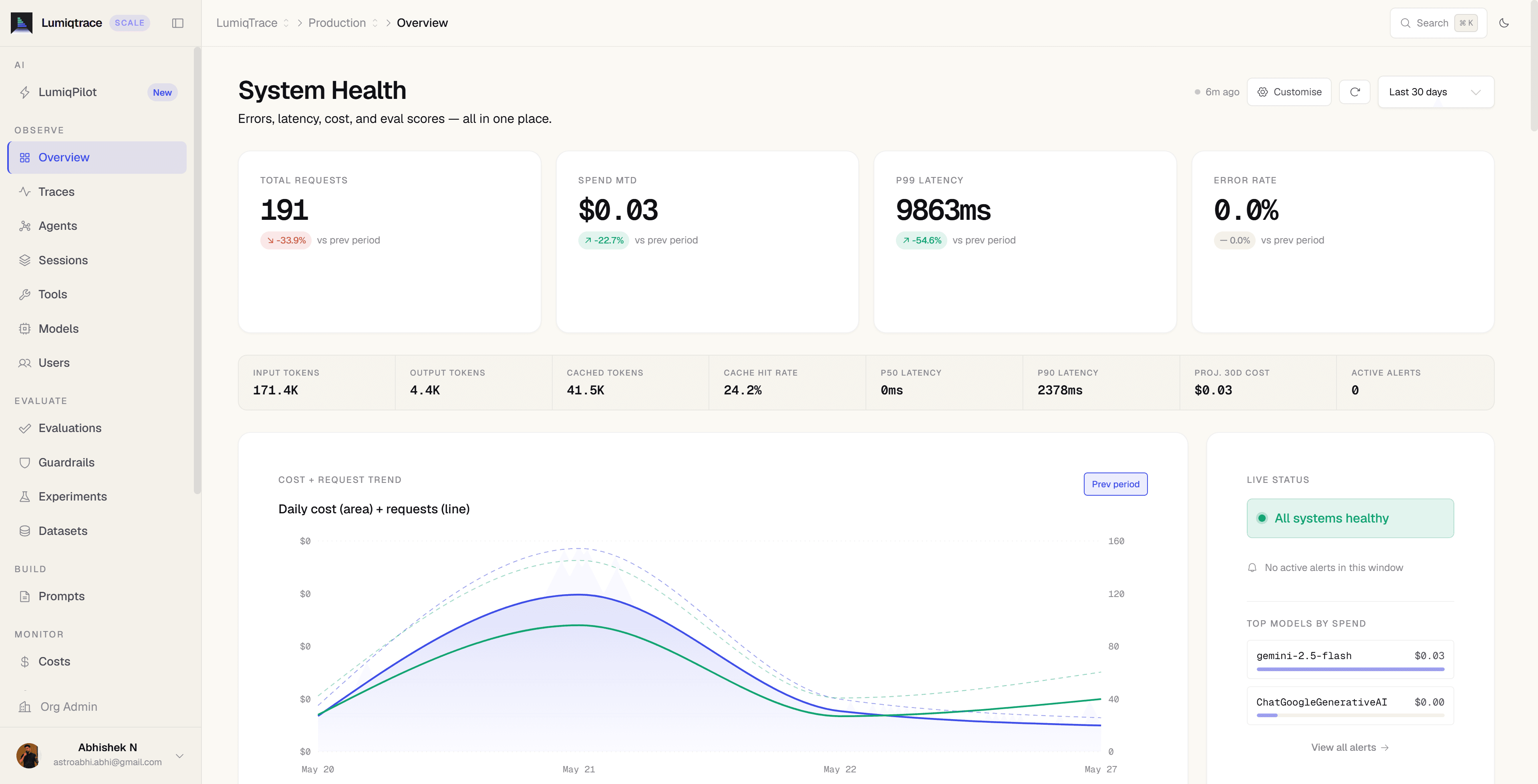Toggle the Prev period overlay

pyautogui.click(x=1115, y=484)
